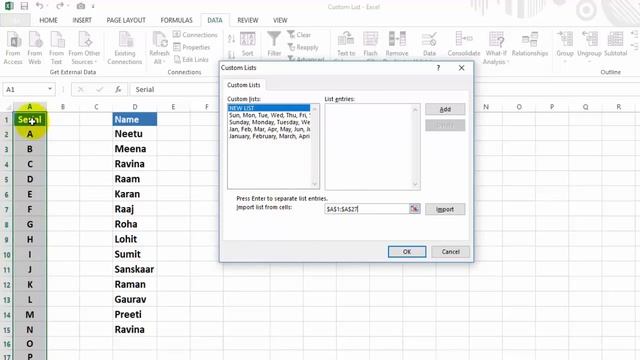Select column D header
This screenshot has width=640, height=360.
pyautogui.click(x=135, y=107)
